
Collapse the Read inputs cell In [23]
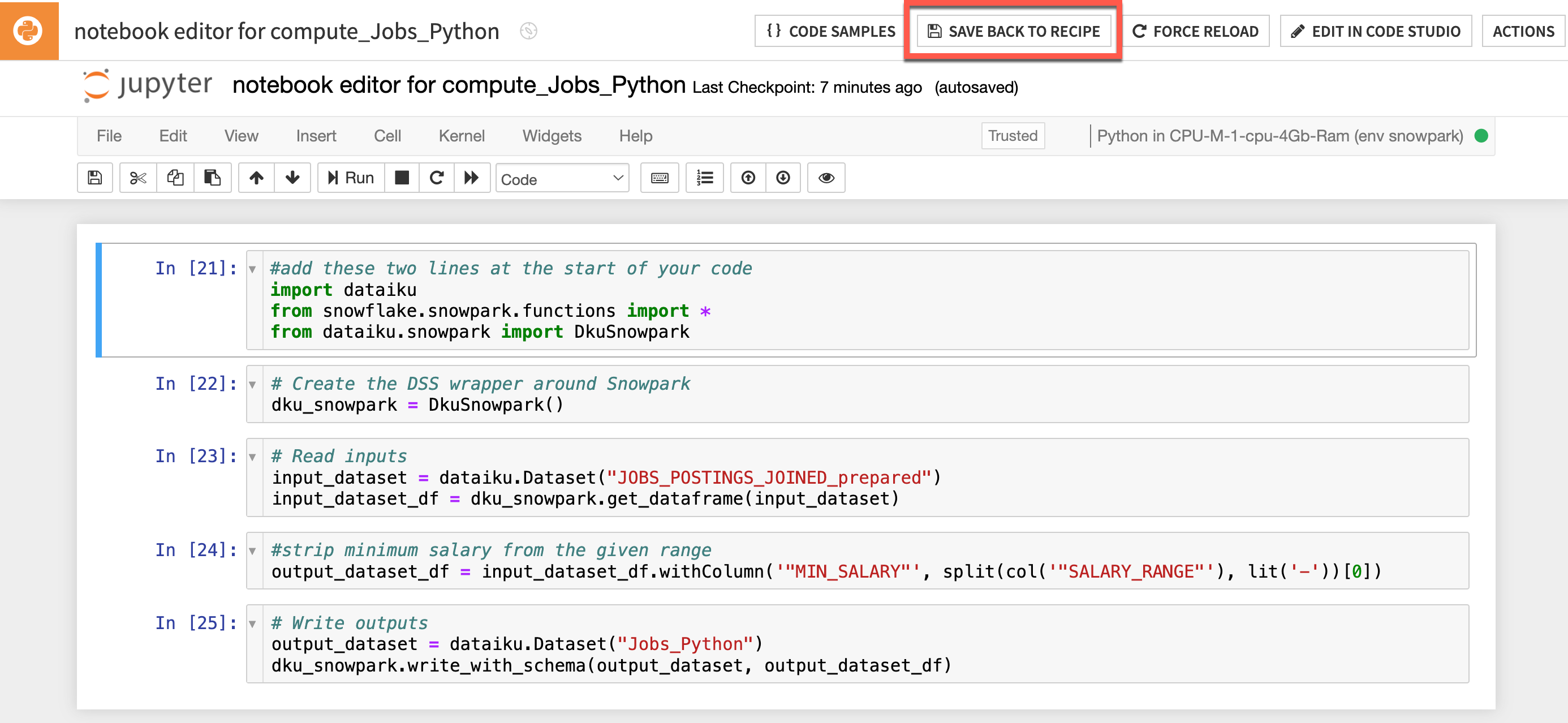coord(253,457)
